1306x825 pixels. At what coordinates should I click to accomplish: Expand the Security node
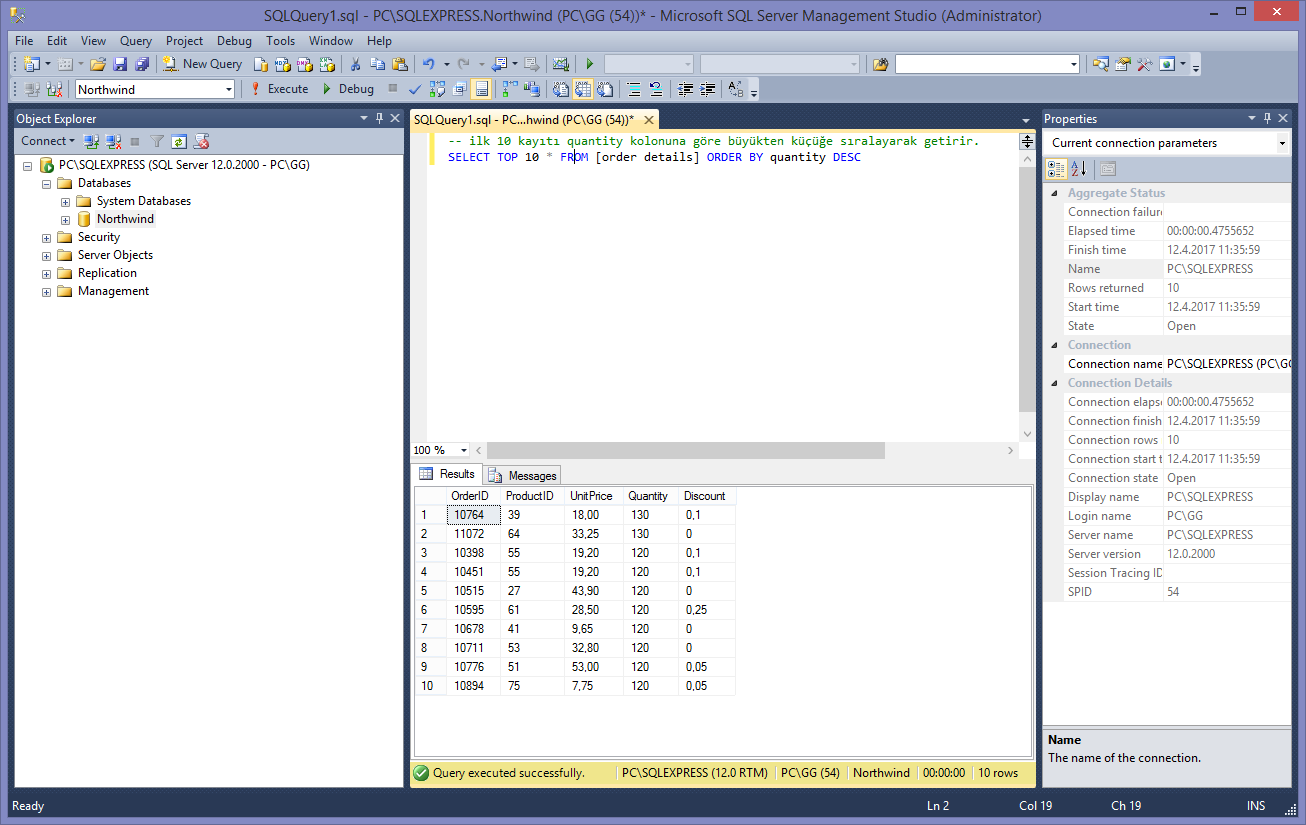tap(46, 237)
